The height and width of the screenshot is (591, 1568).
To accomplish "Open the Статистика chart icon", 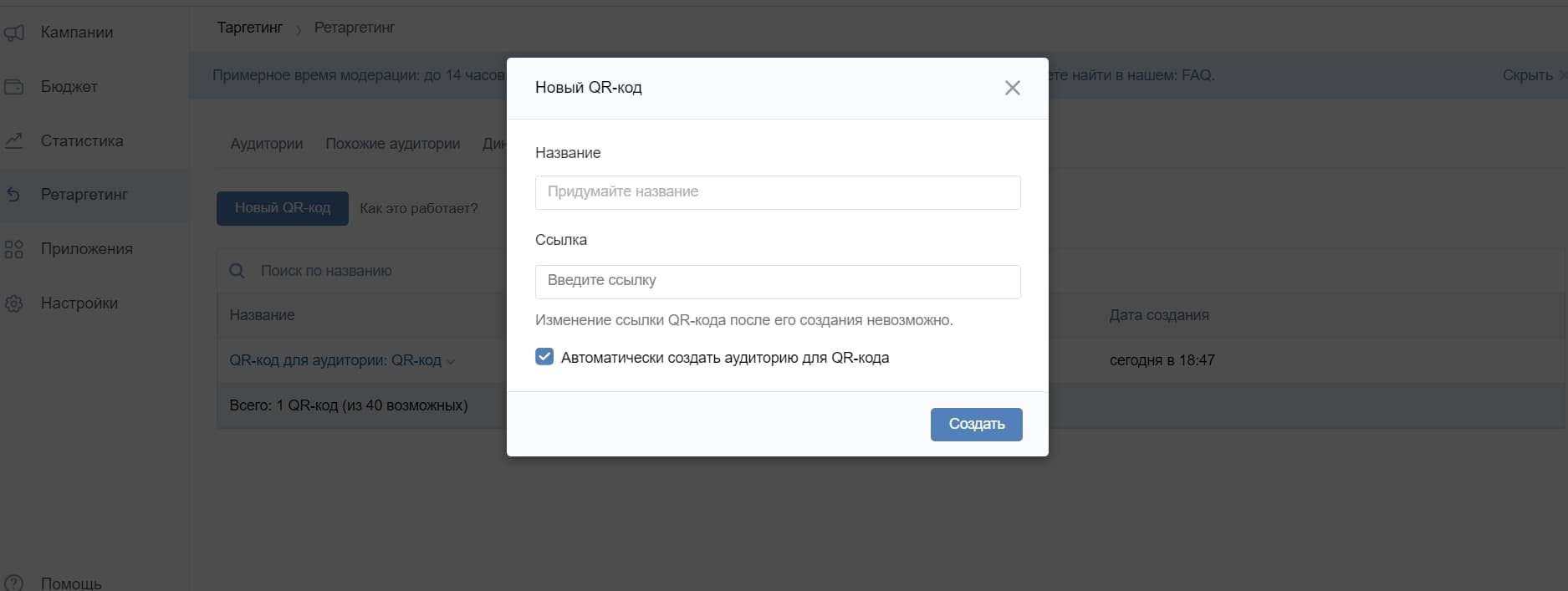I will pos(14,140).
